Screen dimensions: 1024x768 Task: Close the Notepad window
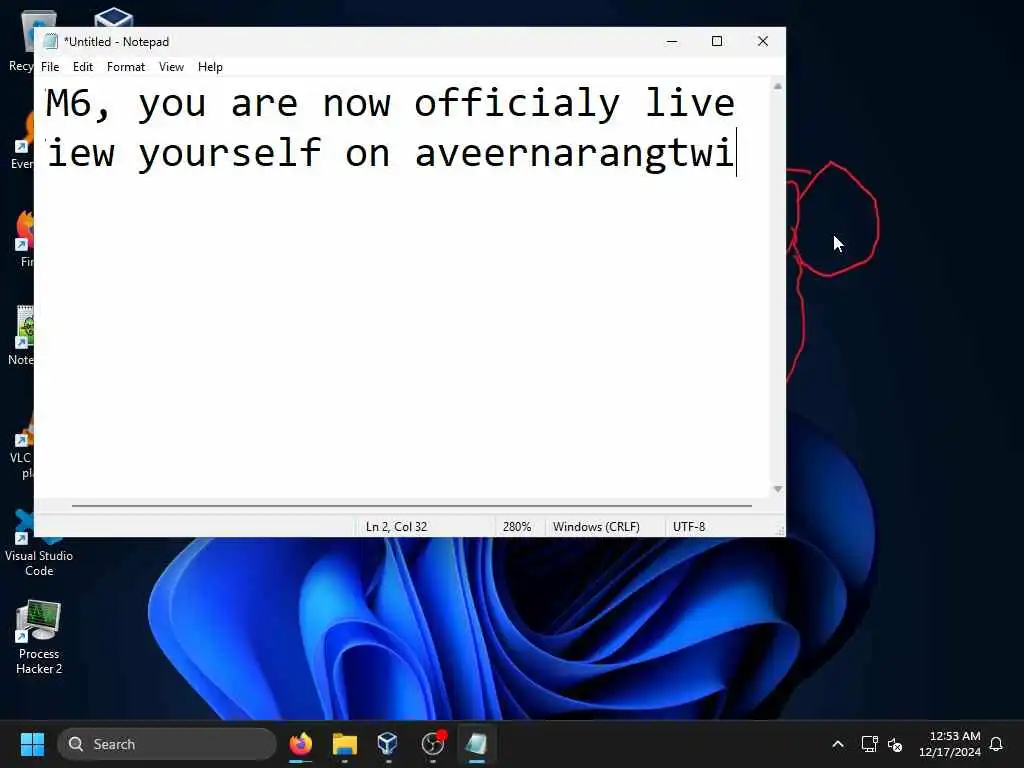[763, 41]
